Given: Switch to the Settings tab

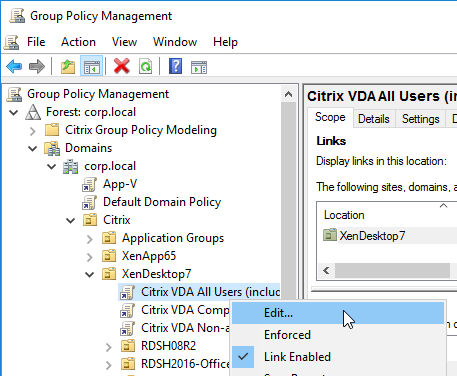Looking at the screenshot, I should point(420,119).
